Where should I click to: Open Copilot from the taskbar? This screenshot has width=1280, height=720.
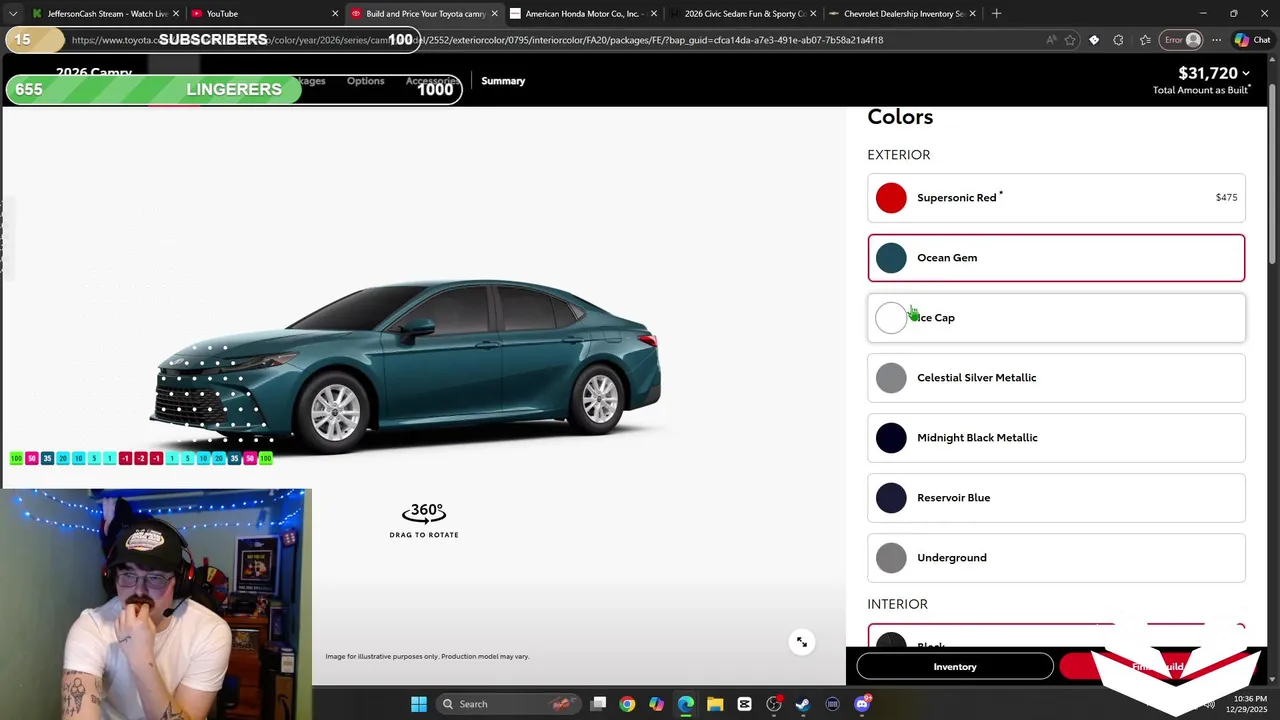coord(656,704)
